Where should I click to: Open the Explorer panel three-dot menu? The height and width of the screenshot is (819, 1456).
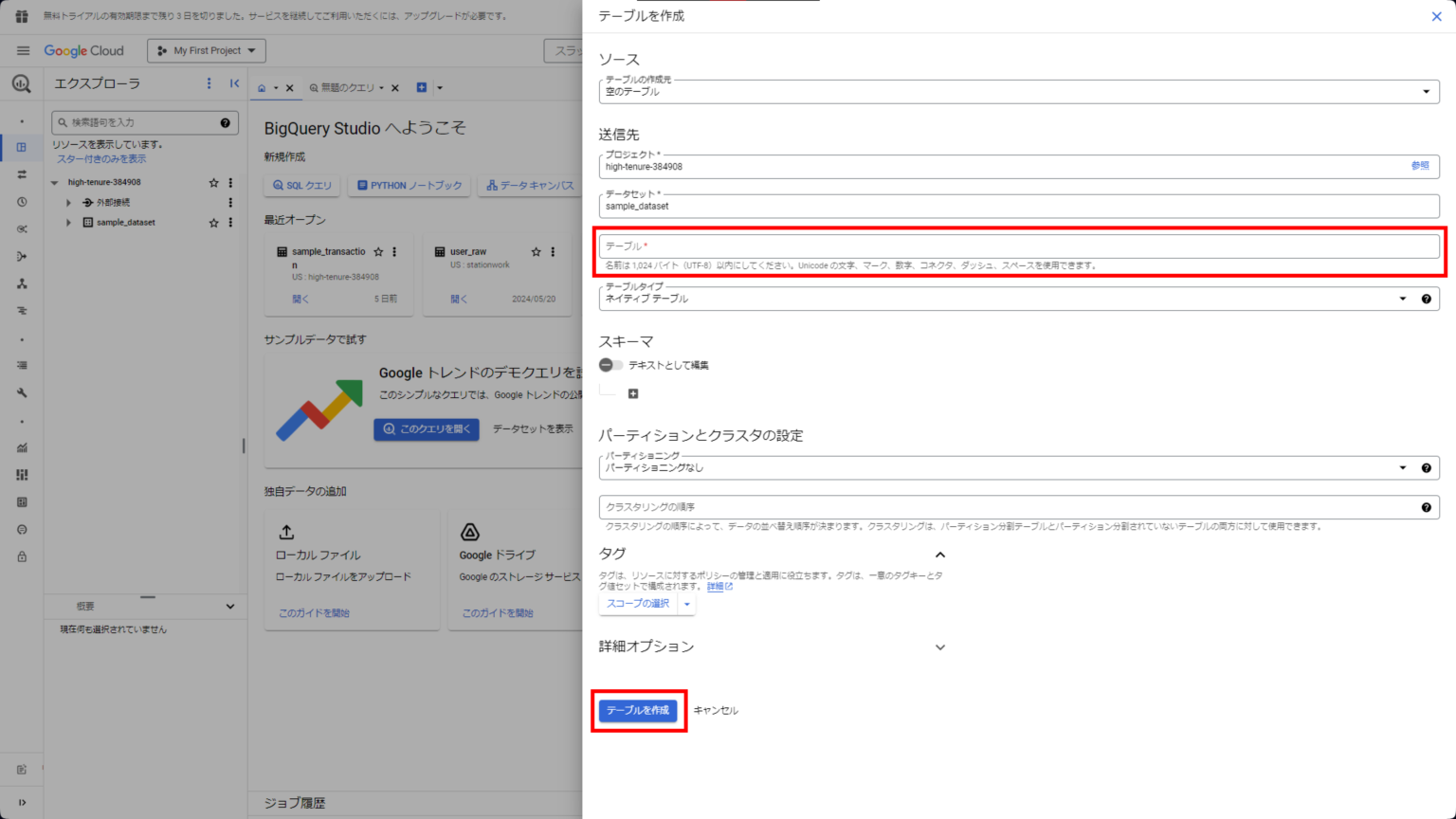(208, 83)
